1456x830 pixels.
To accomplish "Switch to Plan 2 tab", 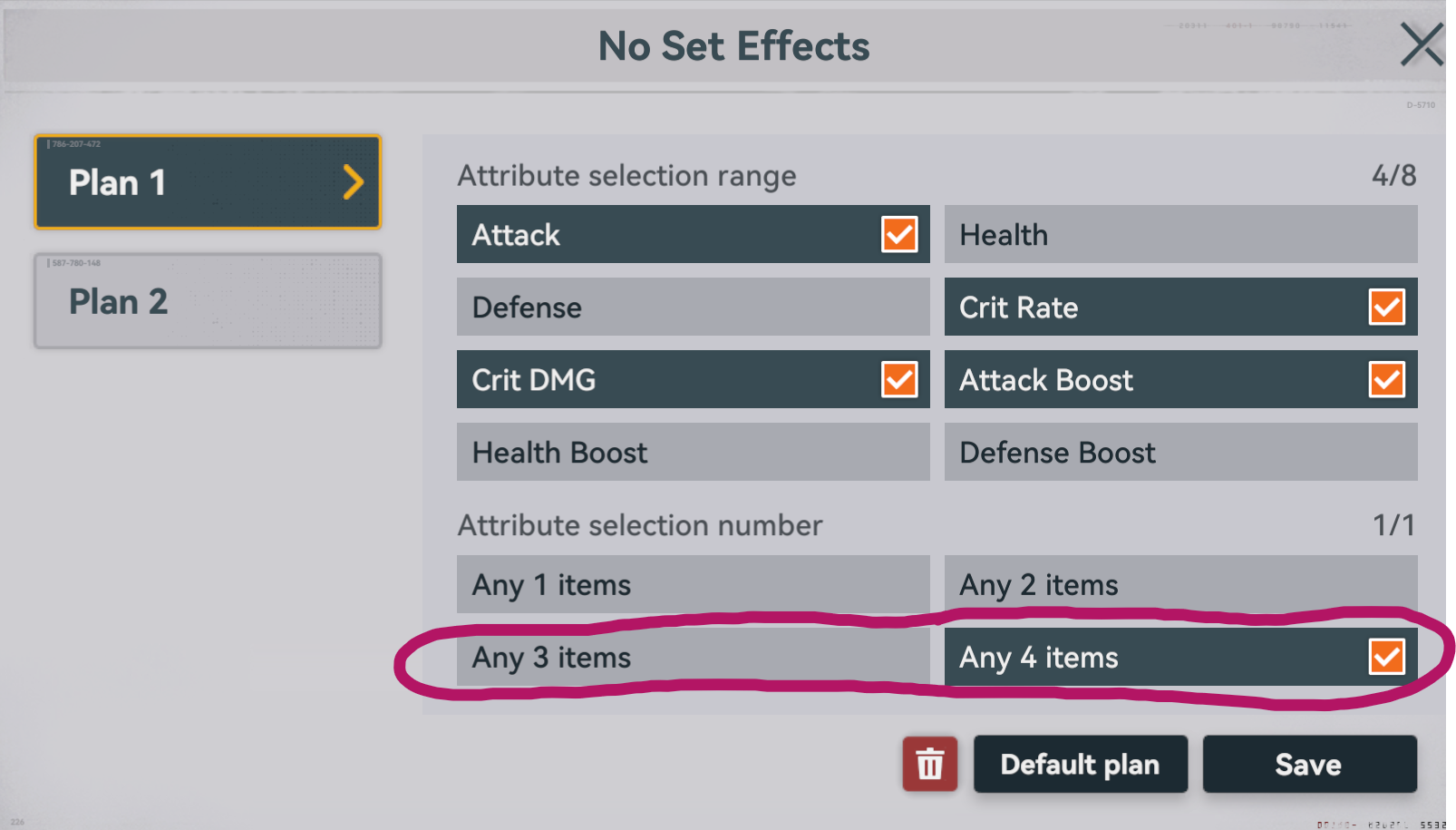I will (208, 301).
